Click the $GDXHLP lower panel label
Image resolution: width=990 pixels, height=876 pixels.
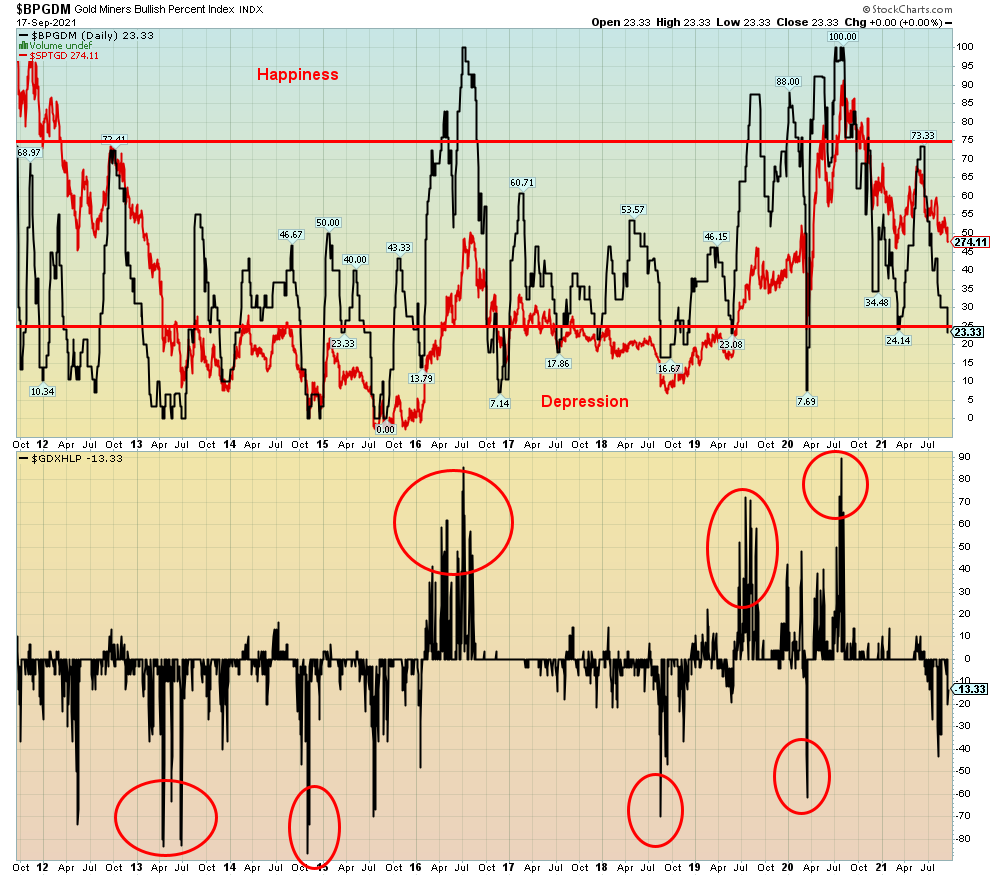pyautogui.click(x=60, y=457)
